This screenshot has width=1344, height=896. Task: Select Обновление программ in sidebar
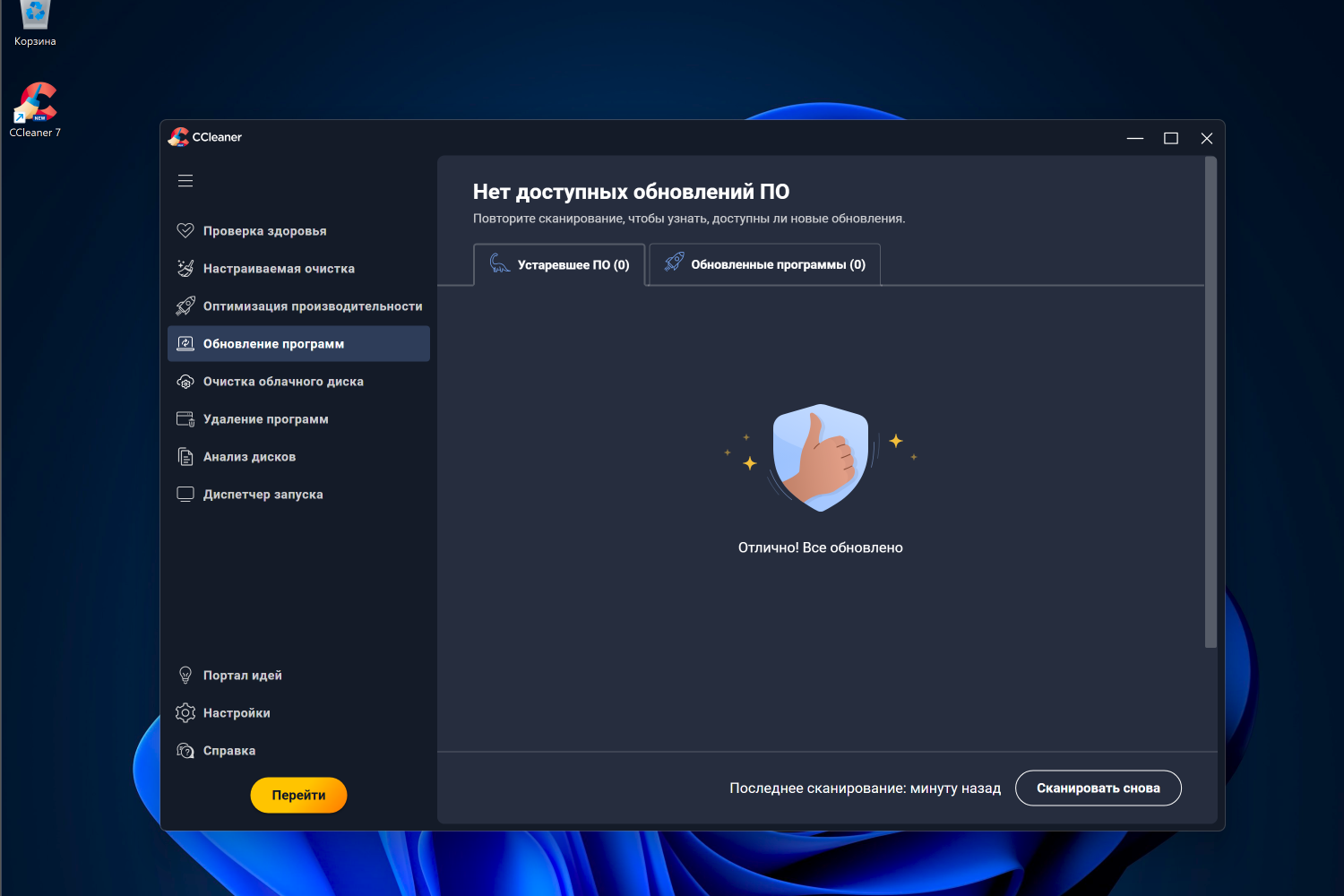298,344
